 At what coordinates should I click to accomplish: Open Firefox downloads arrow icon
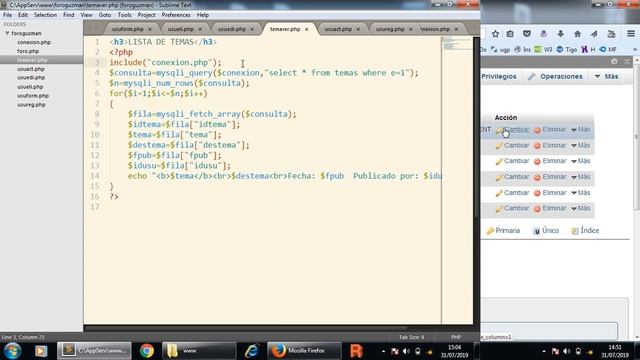click(560, 34)
